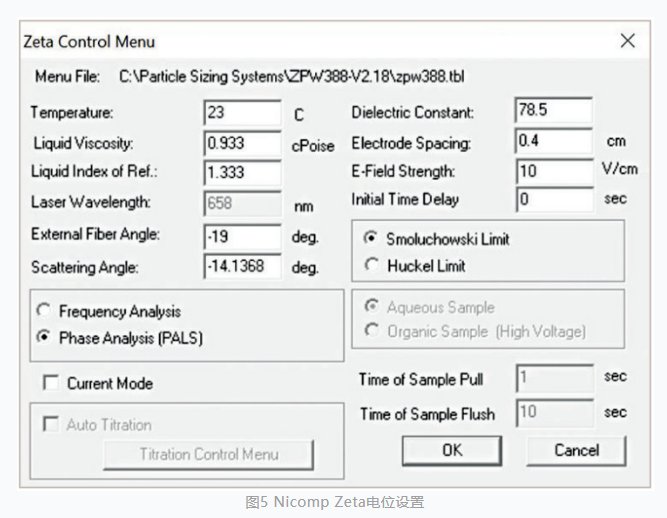Click the Liquid Index of Ref. field
The height and width of the screenshot is (518, 667).
(x=242, y=172)
